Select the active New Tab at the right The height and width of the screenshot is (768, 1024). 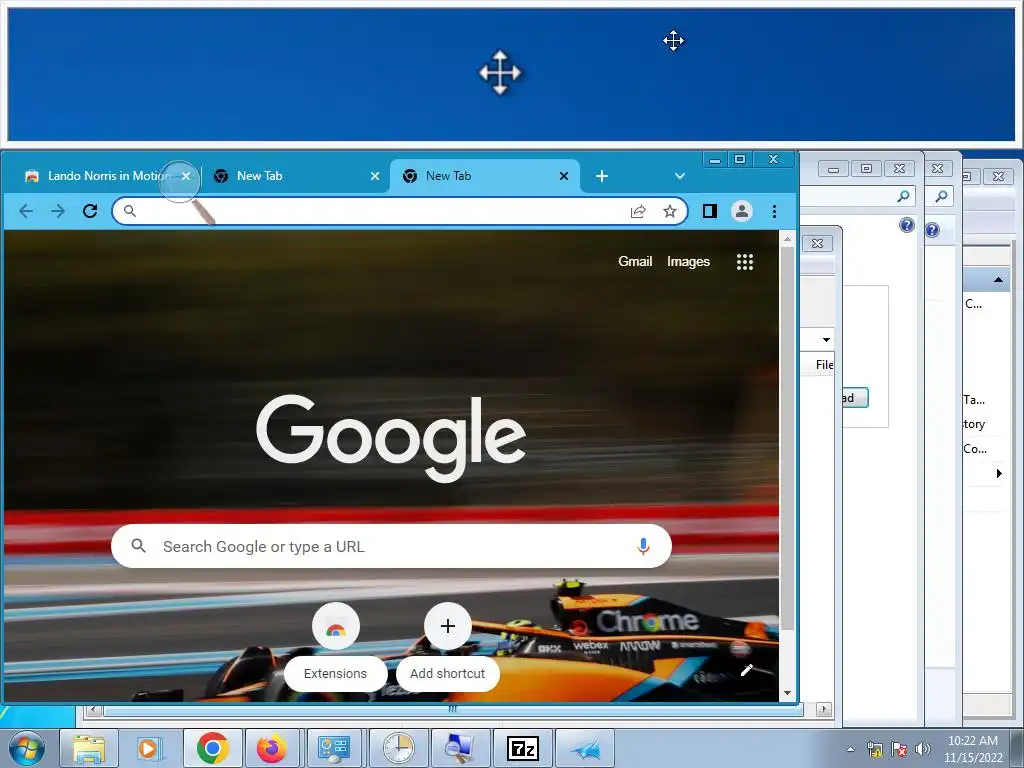(x=483, y=176)
